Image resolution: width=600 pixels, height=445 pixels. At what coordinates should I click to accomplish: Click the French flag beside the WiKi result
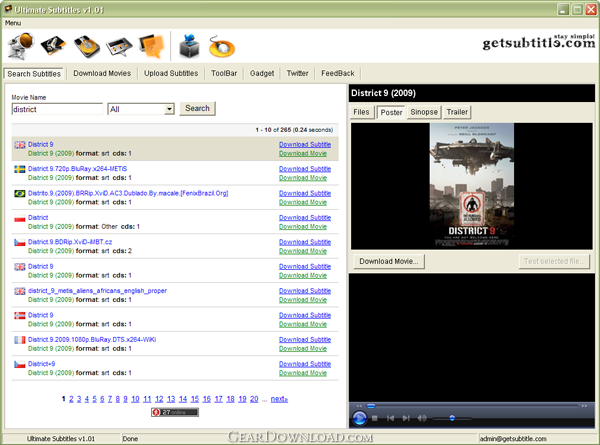click(20, 340)
